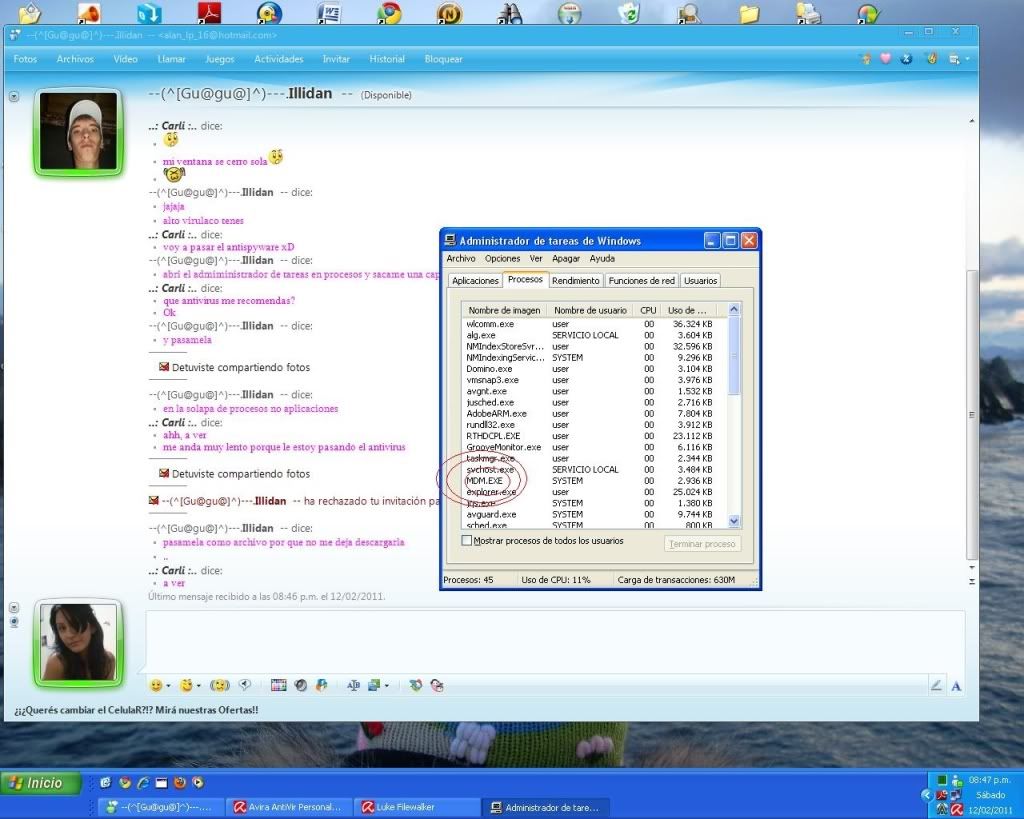Collapse the contact's display picture panel

point(14,97)
